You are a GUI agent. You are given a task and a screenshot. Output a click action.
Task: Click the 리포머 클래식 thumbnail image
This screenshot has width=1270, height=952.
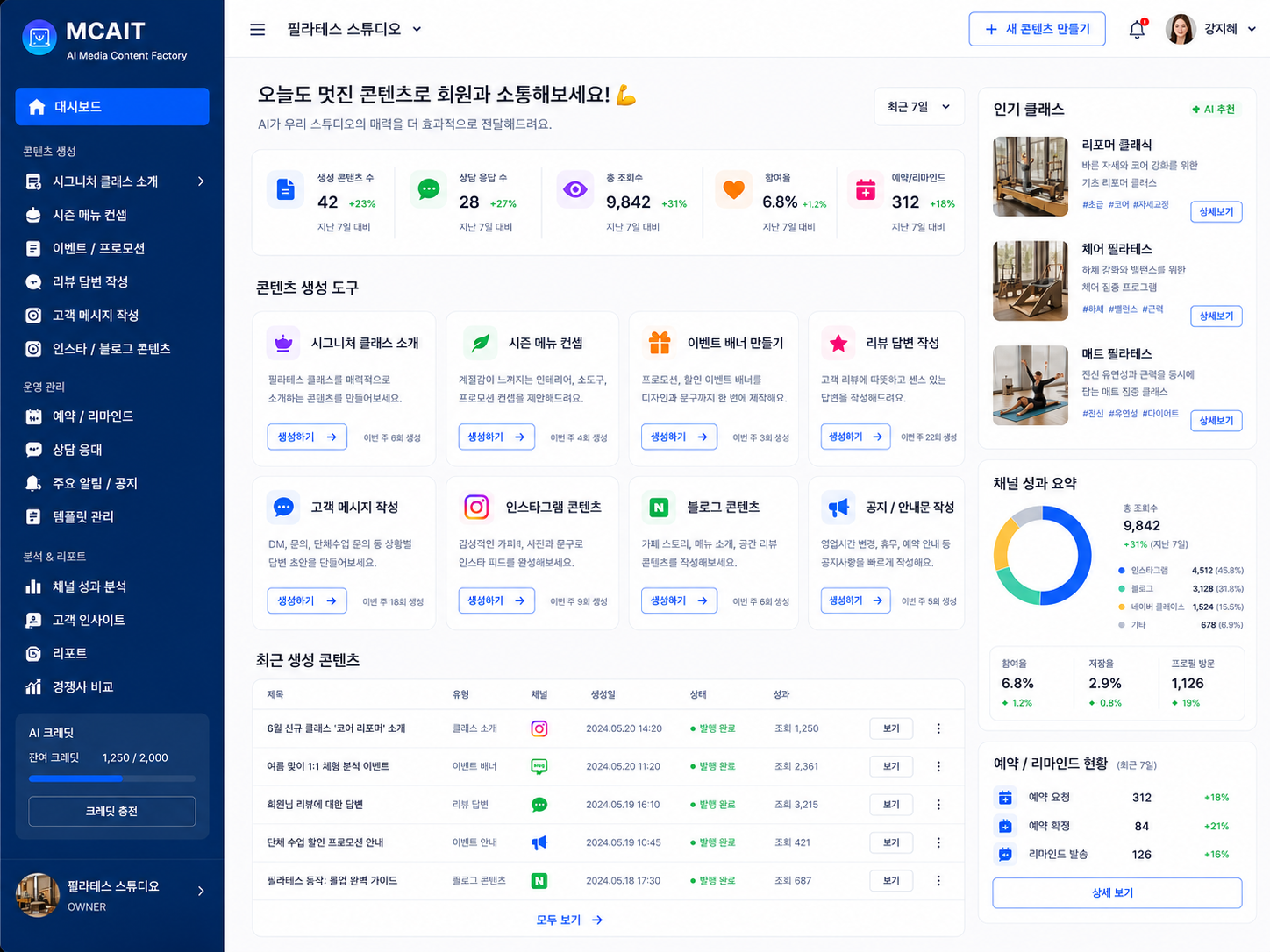click(1031, 176)
